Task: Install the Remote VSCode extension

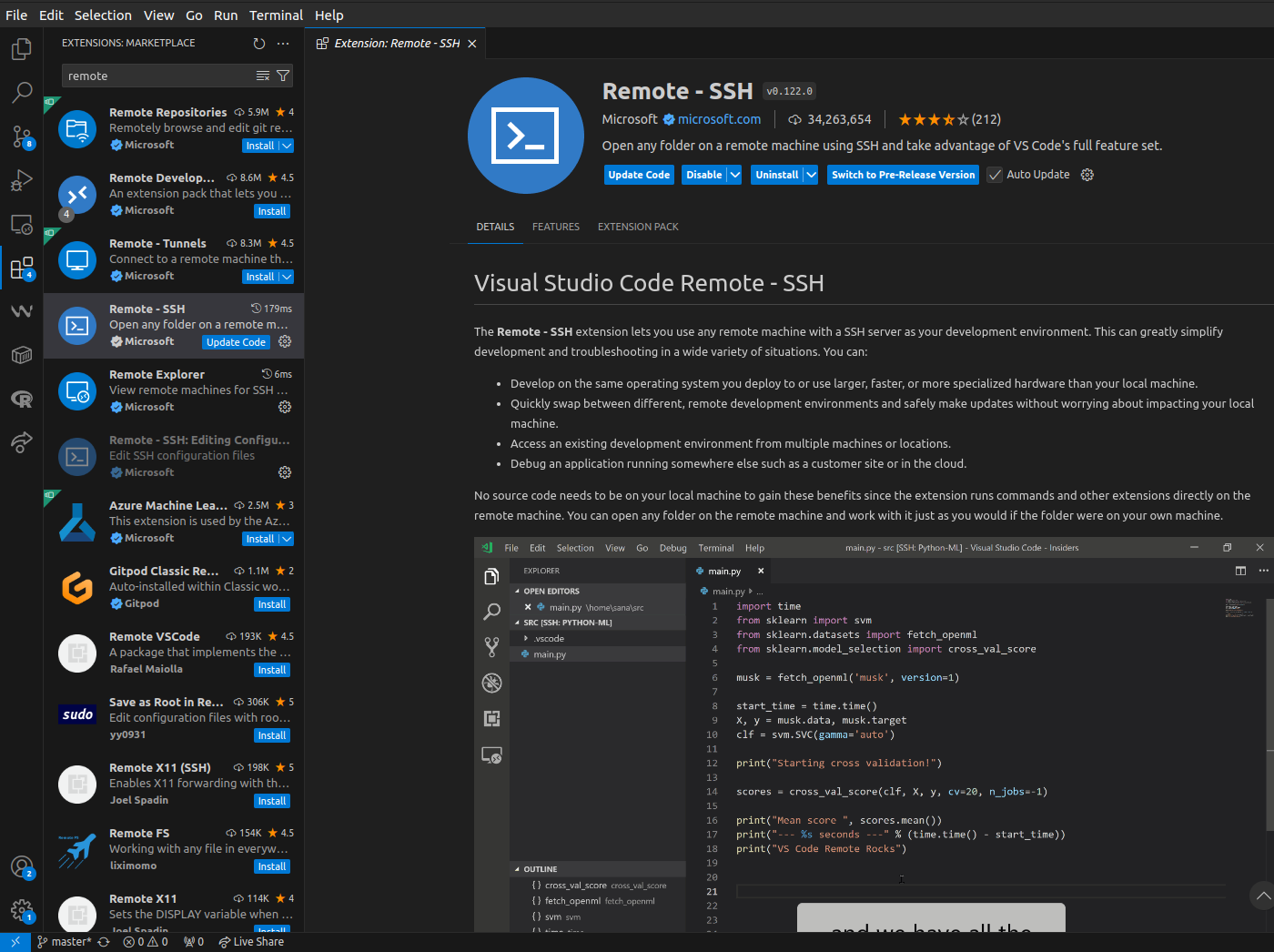Action: pos(272,670)
